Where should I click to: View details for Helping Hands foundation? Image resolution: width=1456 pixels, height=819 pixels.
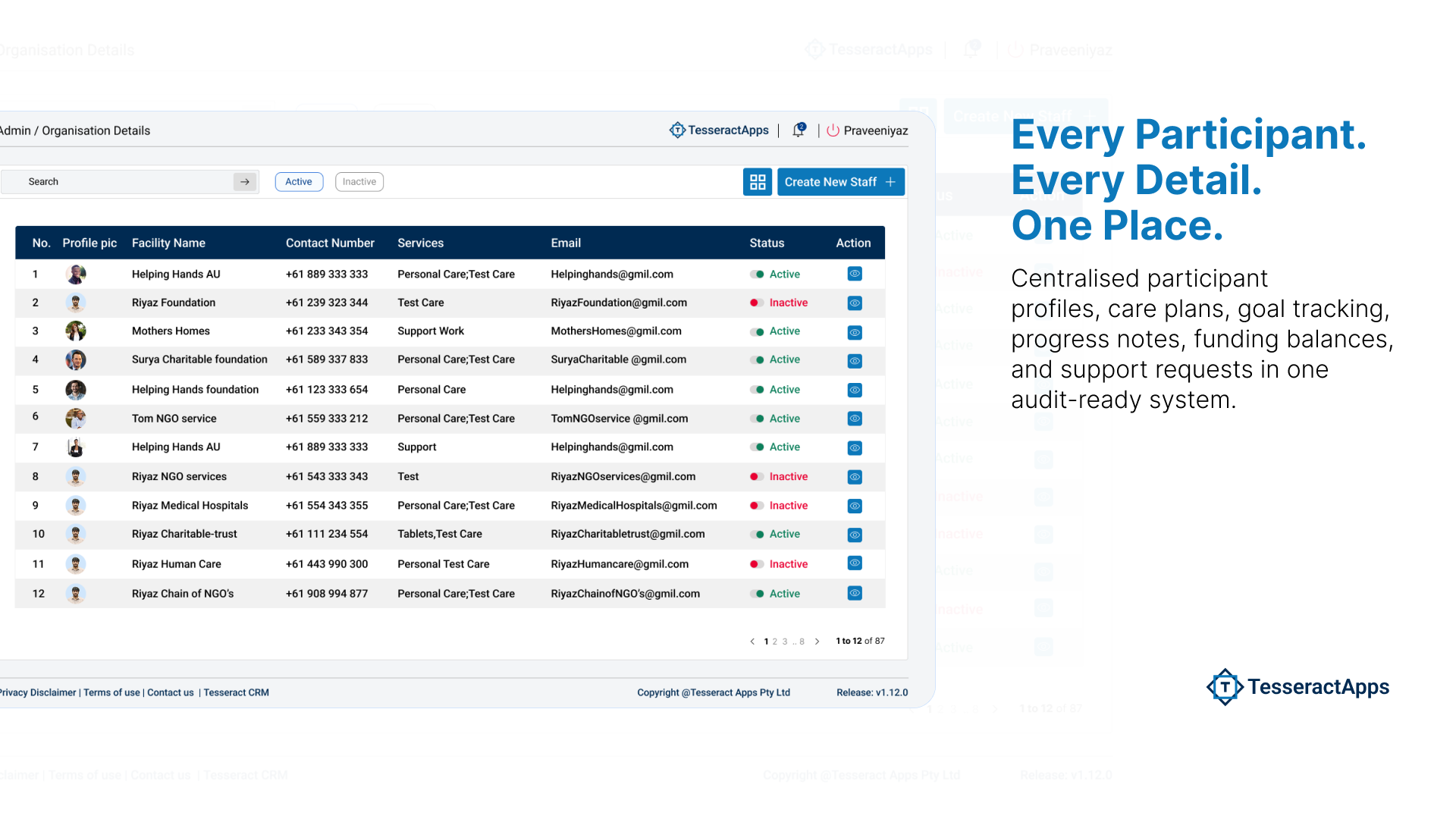(855, 390)
